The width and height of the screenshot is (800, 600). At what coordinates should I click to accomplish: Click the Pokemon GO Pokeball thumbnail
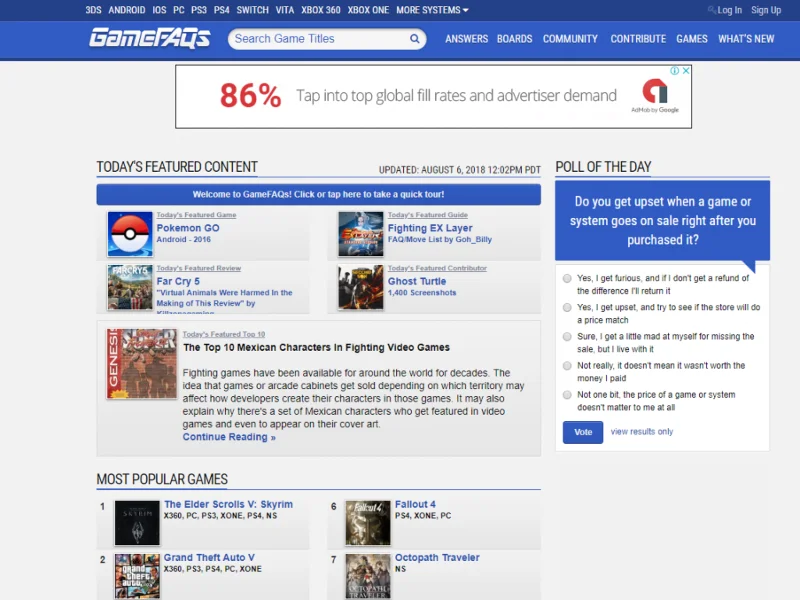130,234
